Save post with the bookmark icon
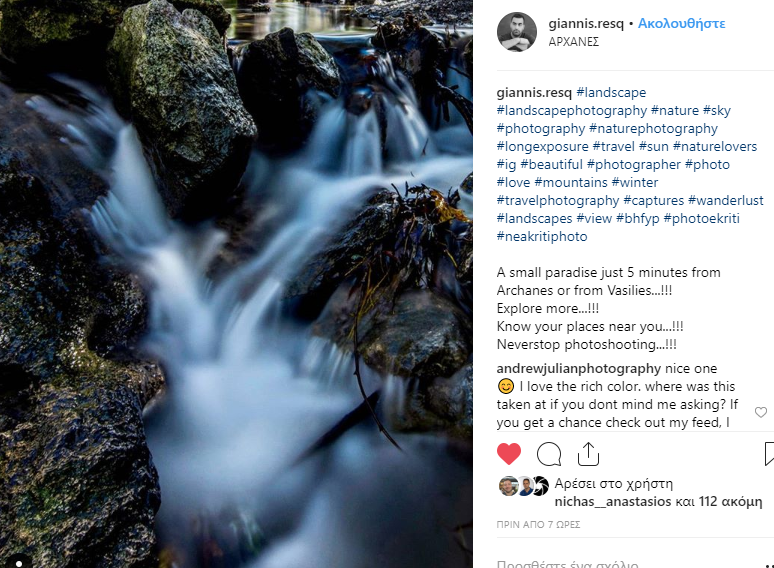774x568 pixels. 769,454
